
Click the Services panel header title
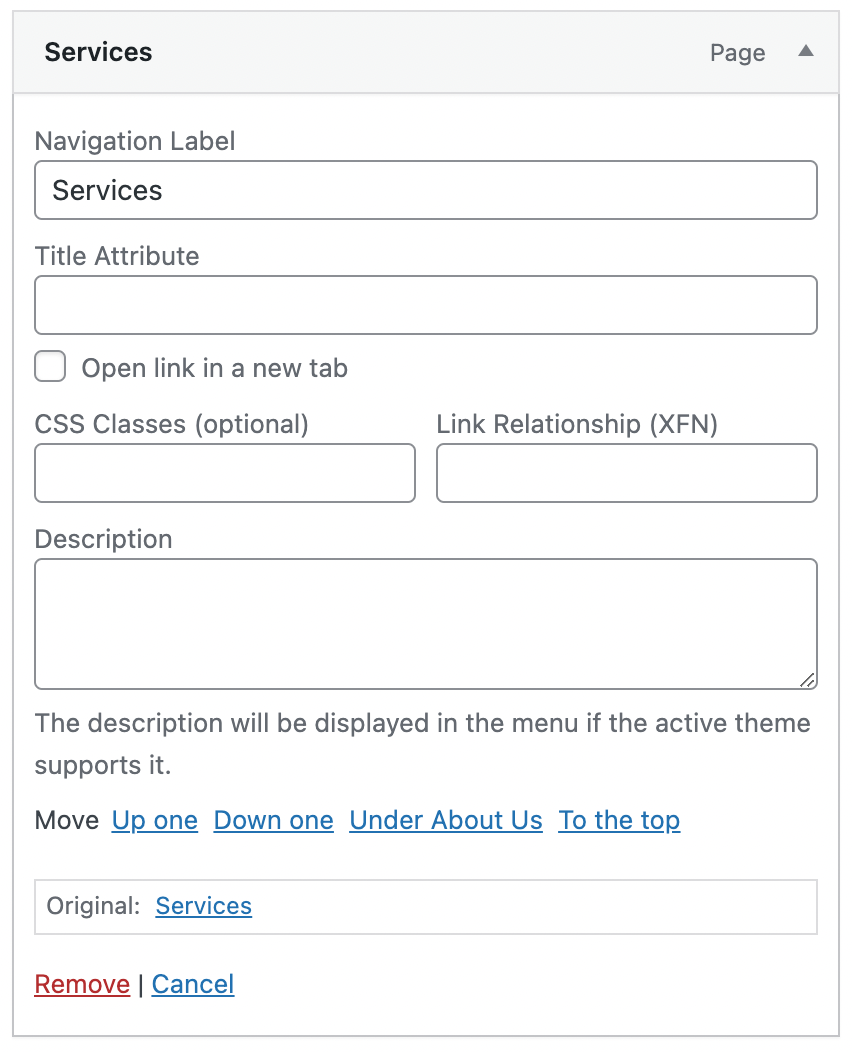[98, 52]
